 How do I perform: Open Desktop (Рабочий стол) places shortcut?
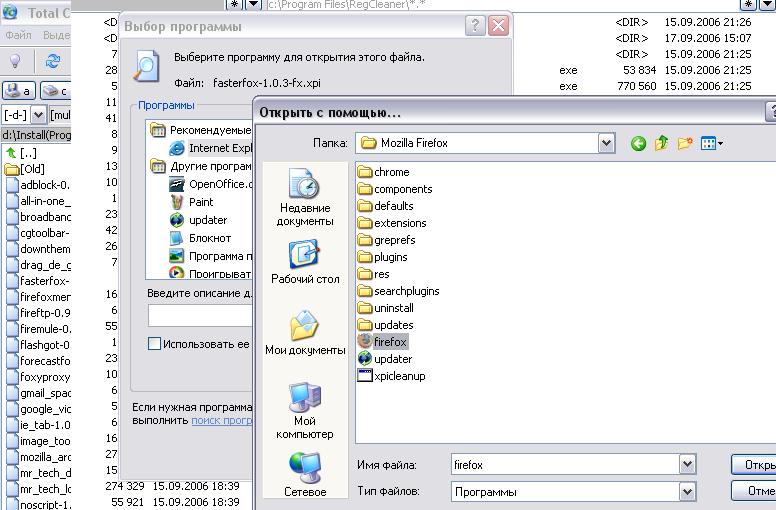click(x=304, y=262)
